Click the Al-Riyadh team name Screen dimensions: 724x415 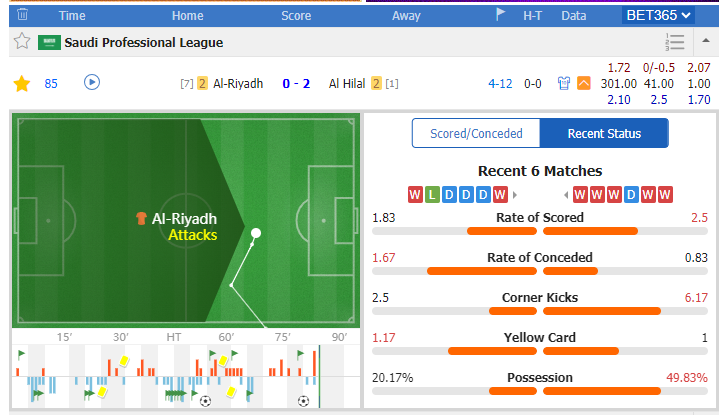coord(238,84)
